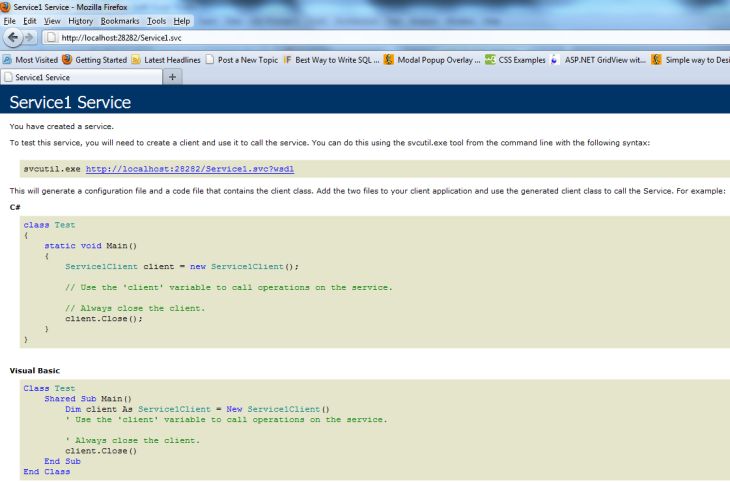
Task: Open the Bookmarks menu
Action: (120, 21)
